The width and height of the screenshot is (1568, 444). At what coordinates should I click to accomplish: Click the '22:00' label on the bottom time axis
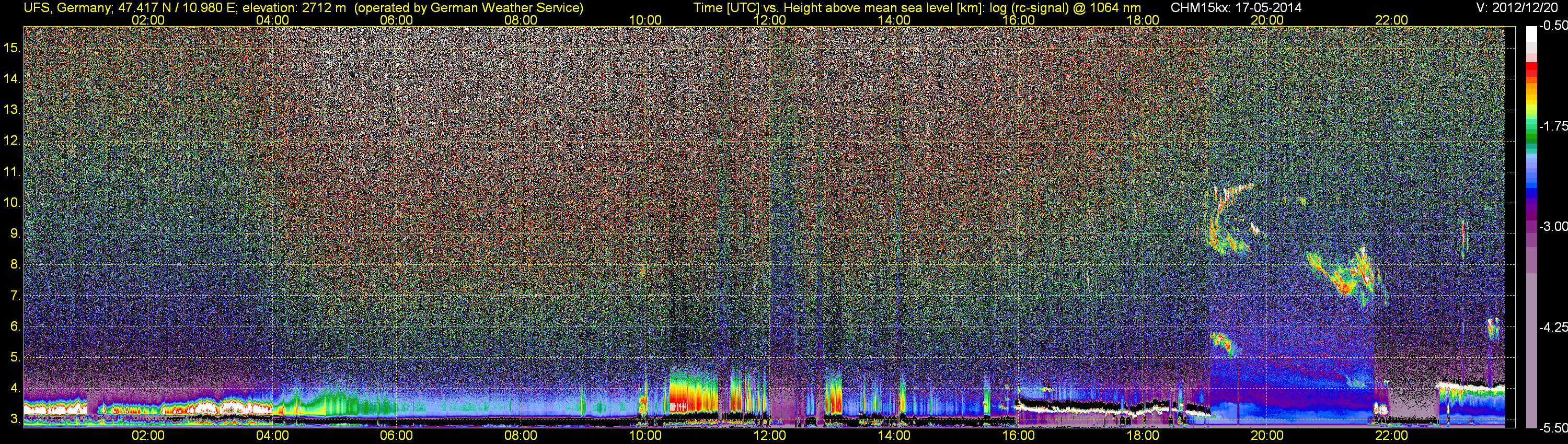tap(1391, 436)
